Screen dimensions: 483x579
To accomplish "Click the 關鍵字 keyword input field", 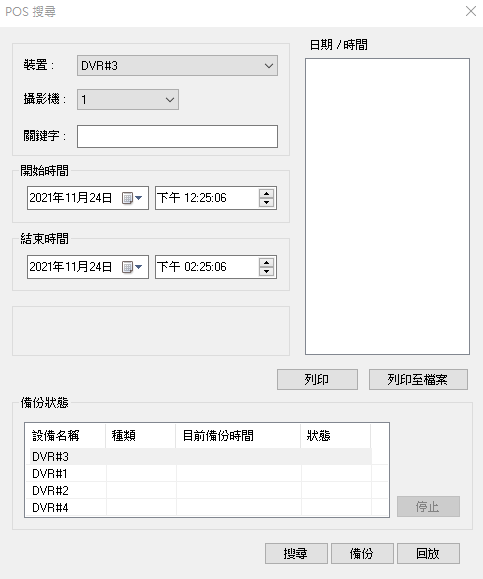I will click(177, 136).
